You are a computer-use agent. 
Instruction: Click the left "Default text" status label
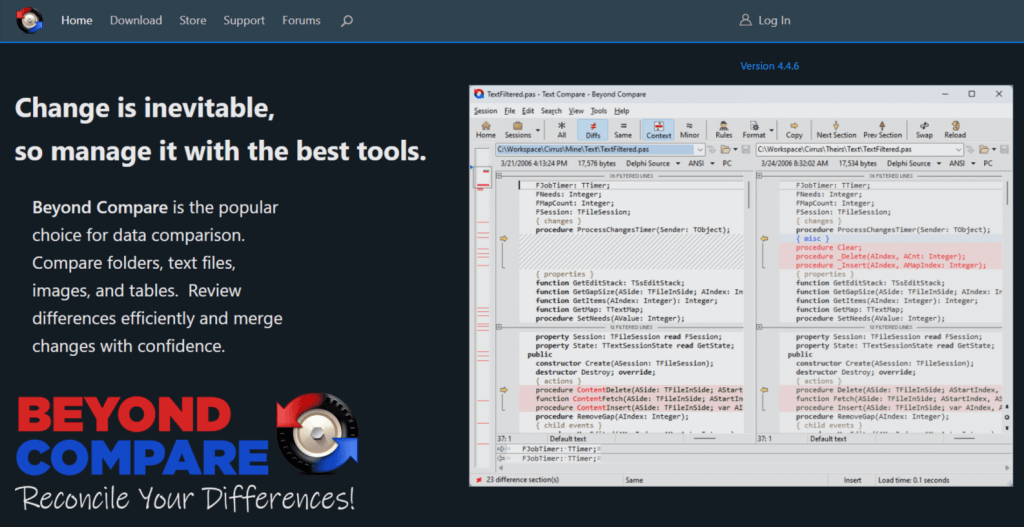pyautogui.click(x=568, y=439)
